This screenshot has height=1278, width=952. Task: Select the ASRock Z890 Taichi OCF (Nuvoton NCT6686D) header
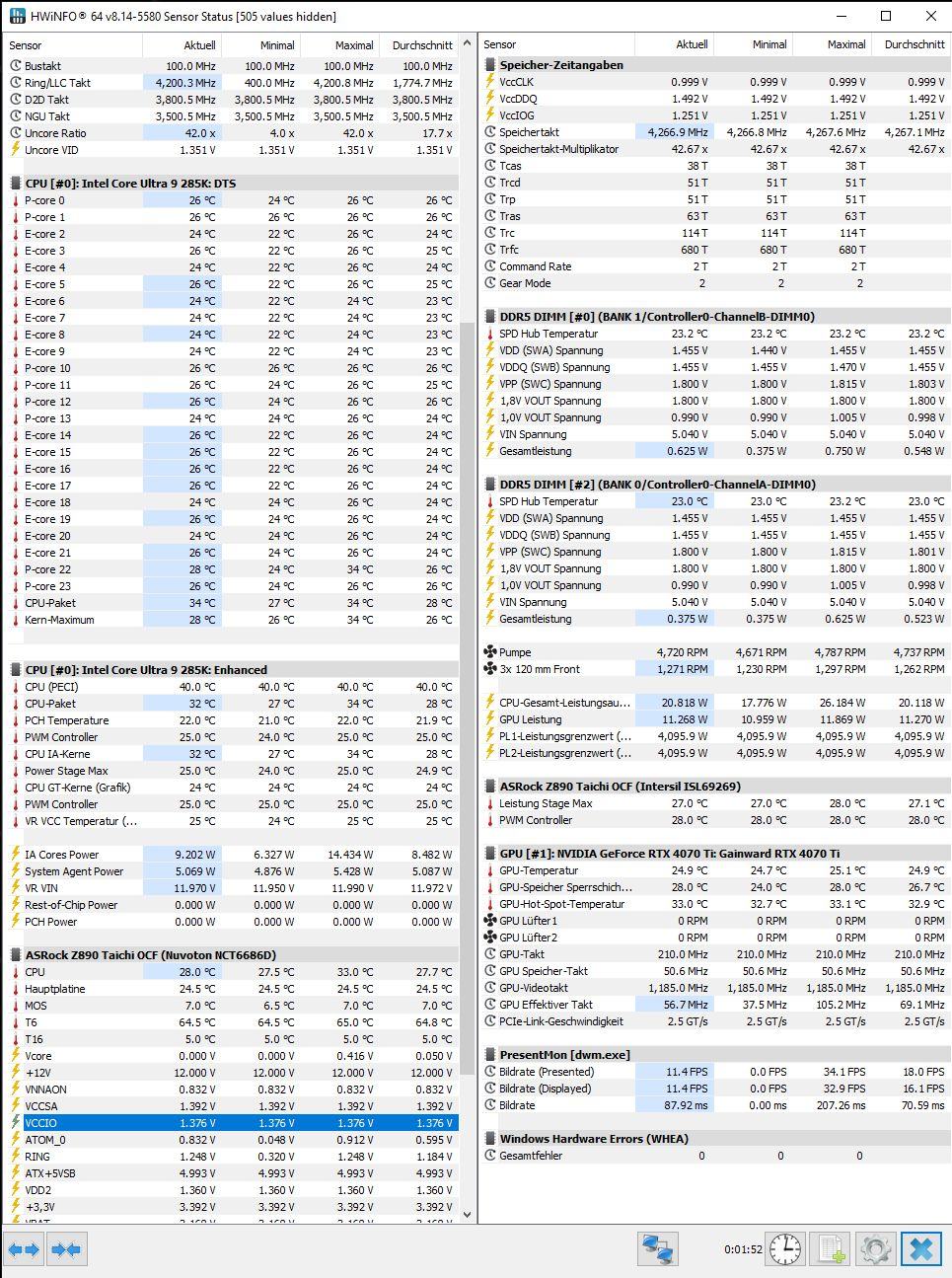pyautogui.click(x=232, y=955)
